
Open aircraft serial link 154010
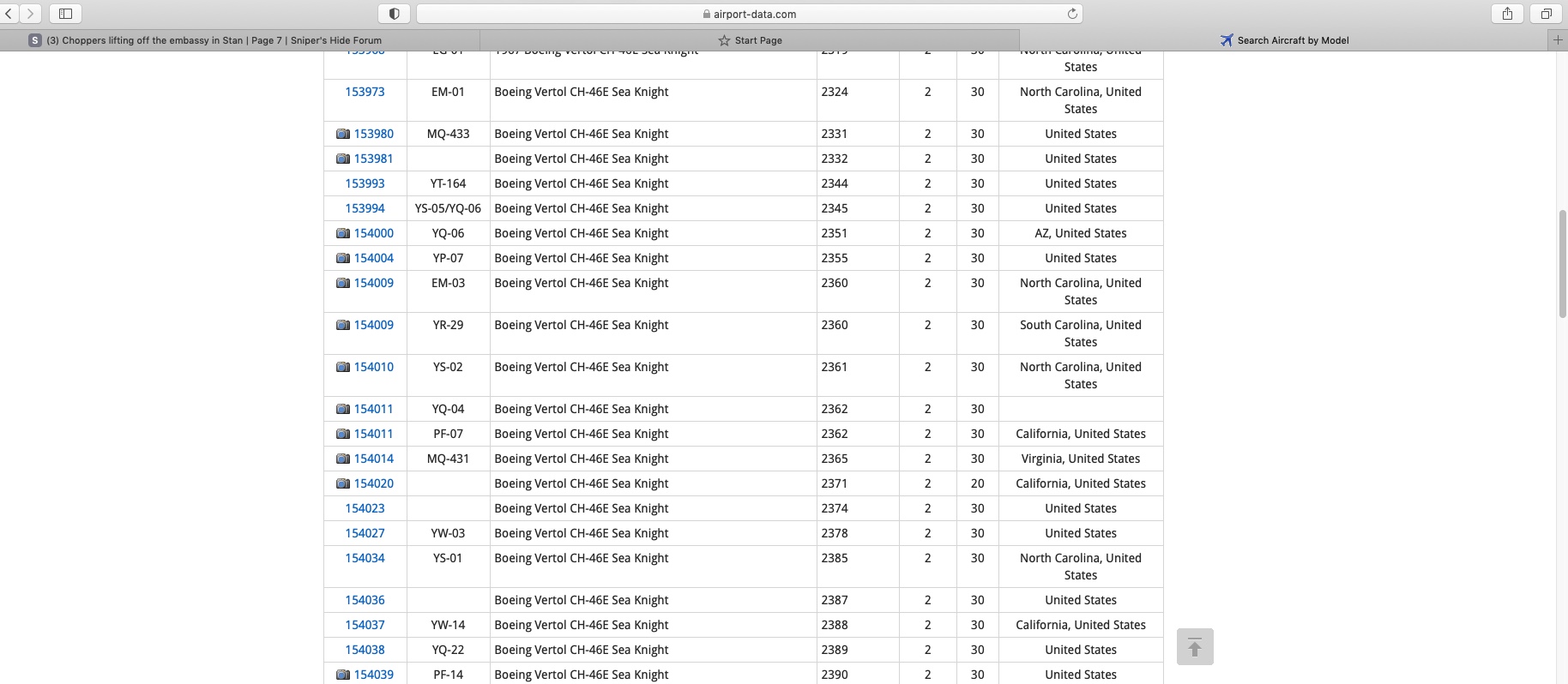[374, 367]
